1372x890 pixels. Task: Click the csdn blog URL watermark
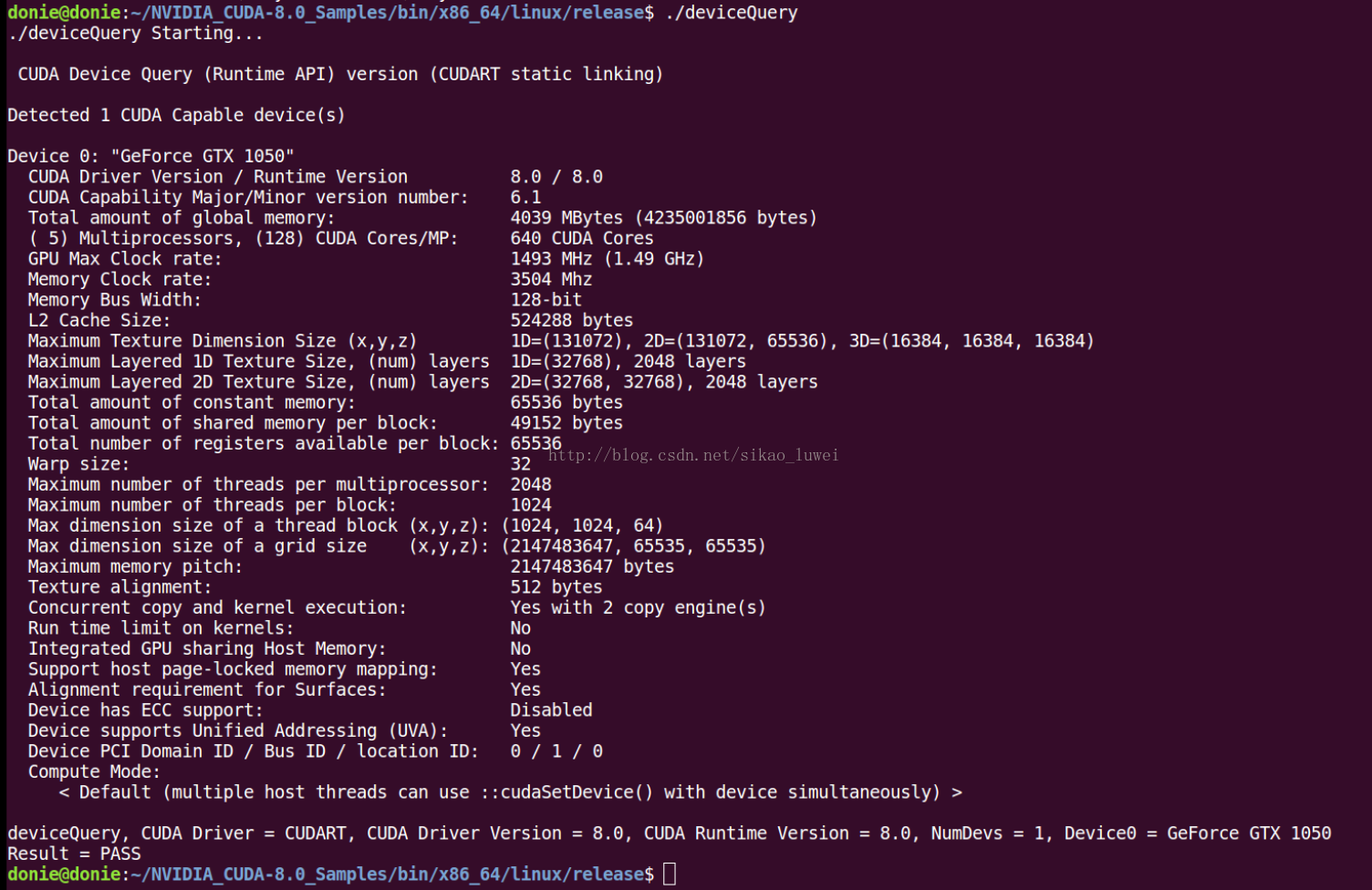pyautogui.click(x=693, y=455)
